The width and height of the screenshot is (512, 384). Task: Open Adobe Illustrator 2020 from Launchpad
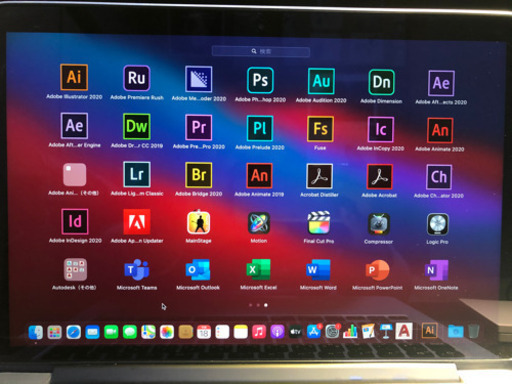coord(74,77)
